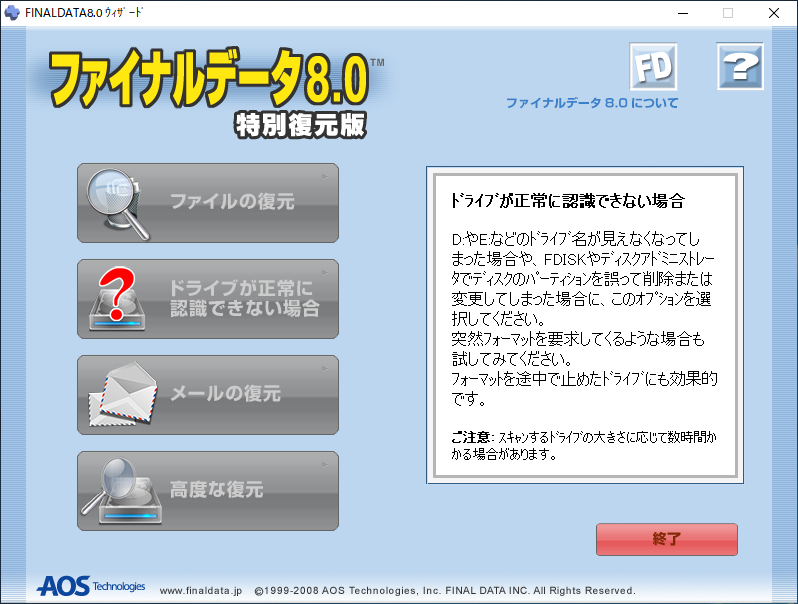798x604 pixels.
Task: Click the red 終了 button
Action: (x=667, y=539)
